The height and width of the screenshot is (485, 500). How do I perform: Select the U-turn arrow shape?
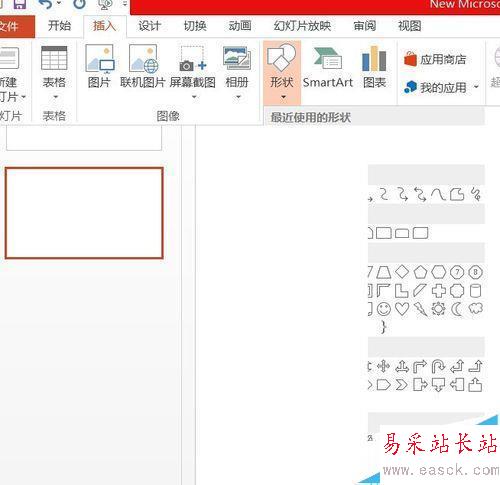(438, 366)
